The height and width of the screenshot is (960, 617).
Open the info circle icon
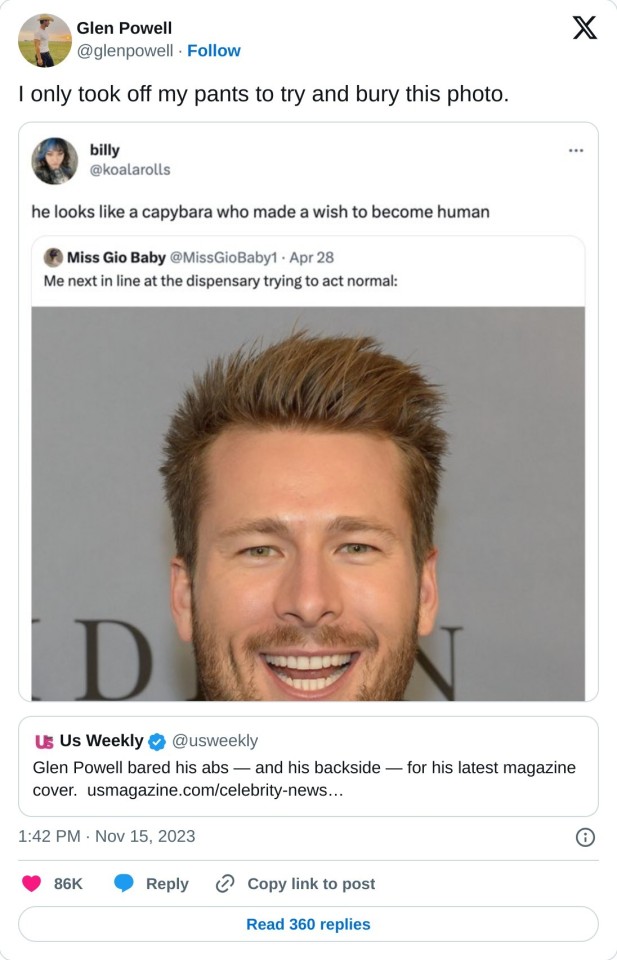(585, 837)
